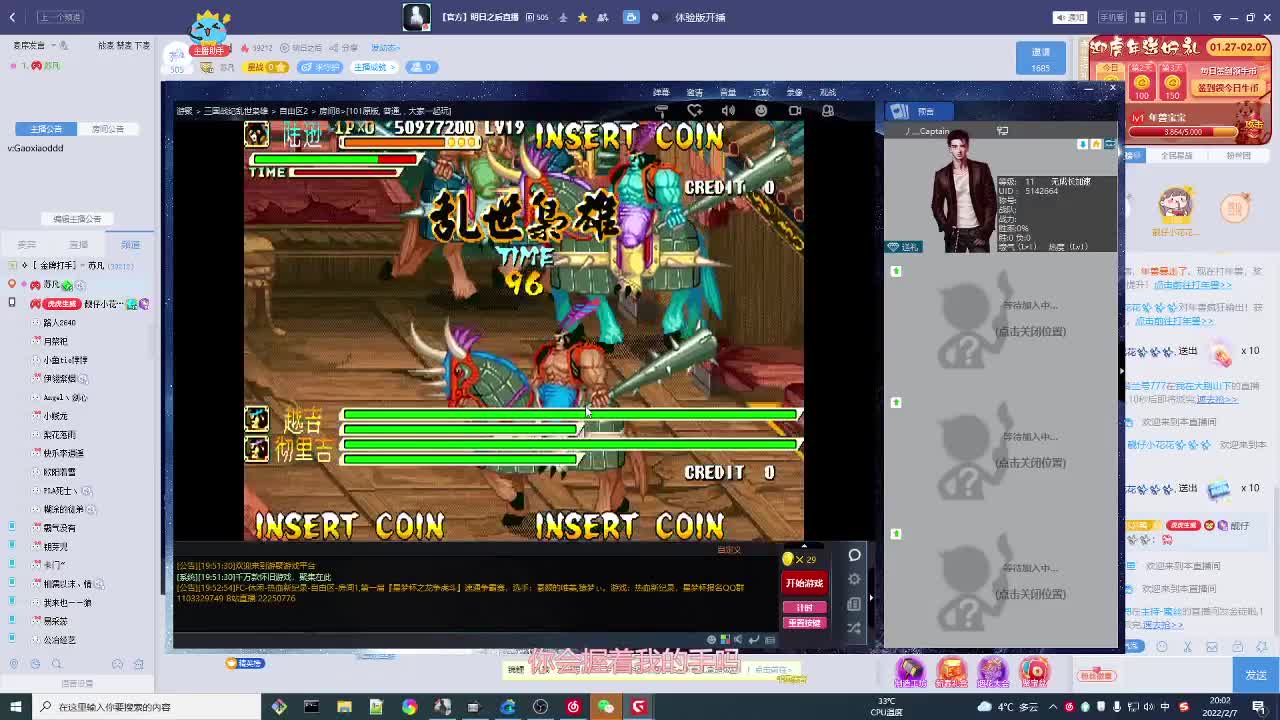Click the red 开始游戏 button
This screenshot has width=1280, height=720.
804,583
